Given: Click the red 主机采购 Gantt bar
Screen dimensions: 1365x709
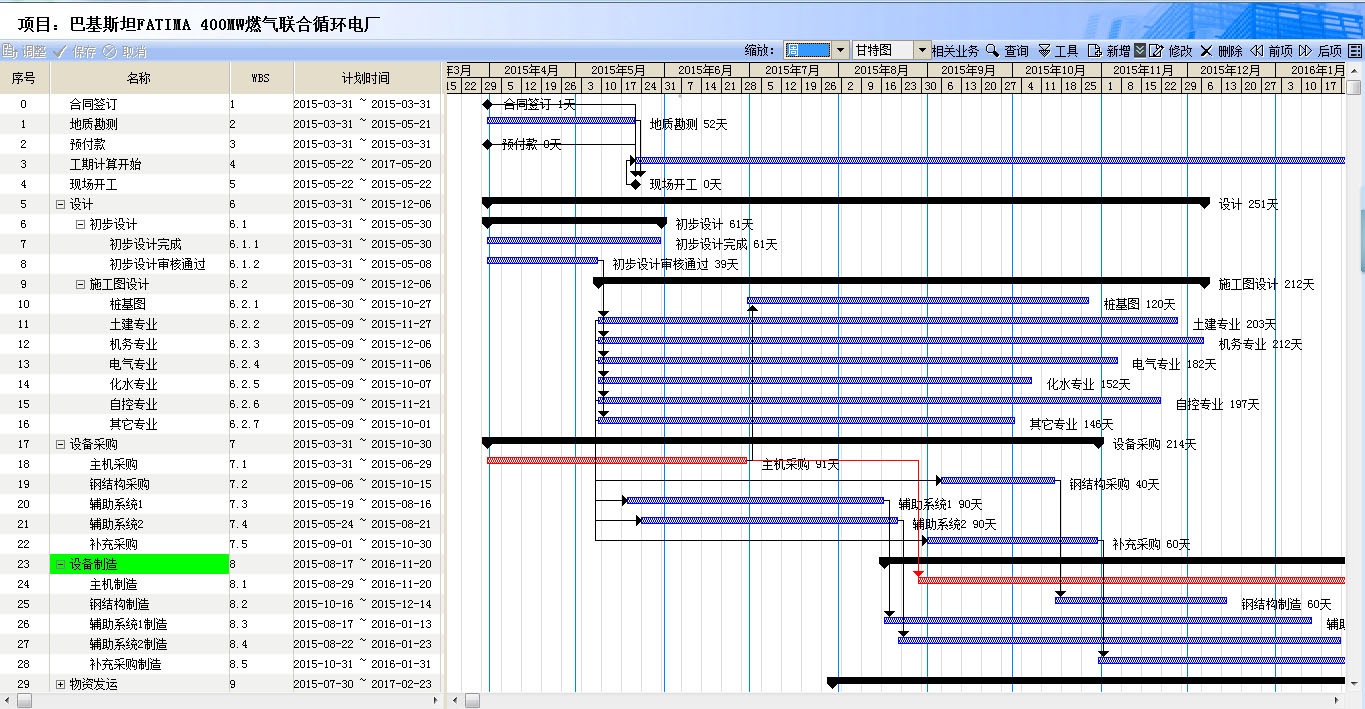Looking at the screenshot, I should point(616,460).
